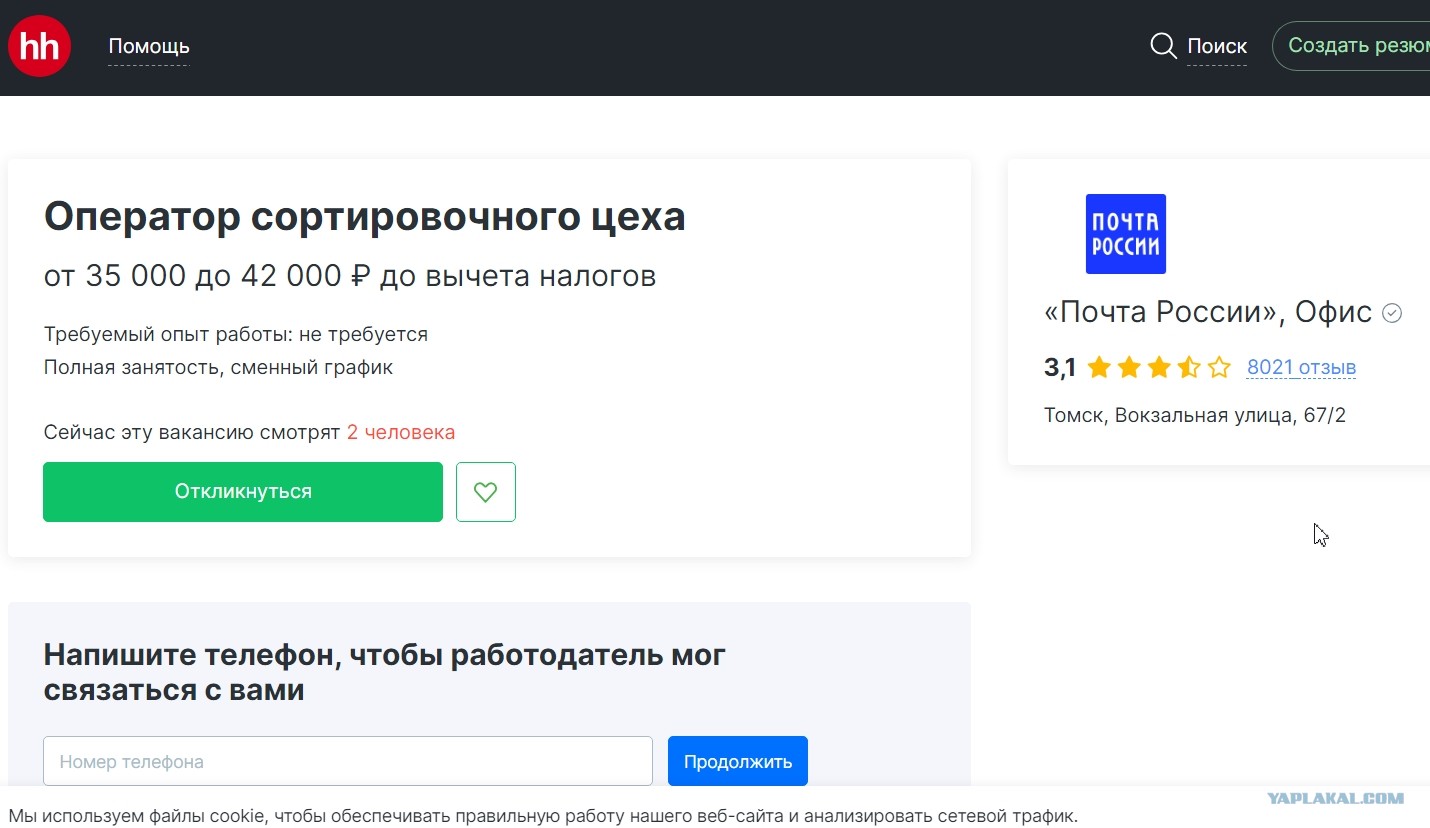Click the line Требуемый опыт работы: не требуется
Viewport: 1430px width, 828px height.
tap(236, 335)
